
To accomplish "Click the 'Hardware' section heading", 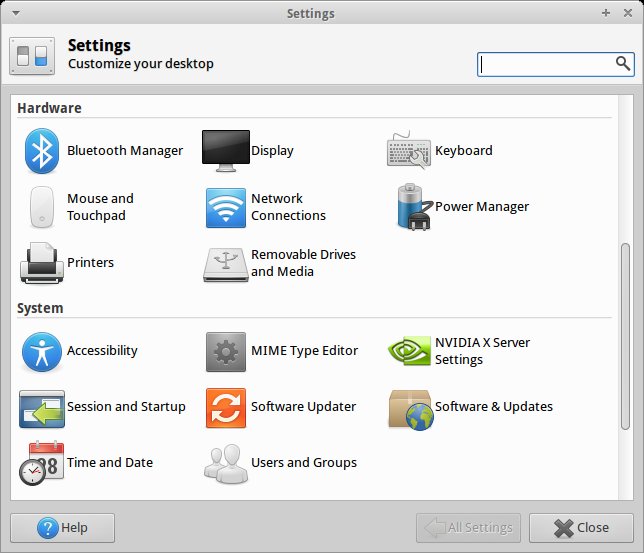I will tap(49, 108).
